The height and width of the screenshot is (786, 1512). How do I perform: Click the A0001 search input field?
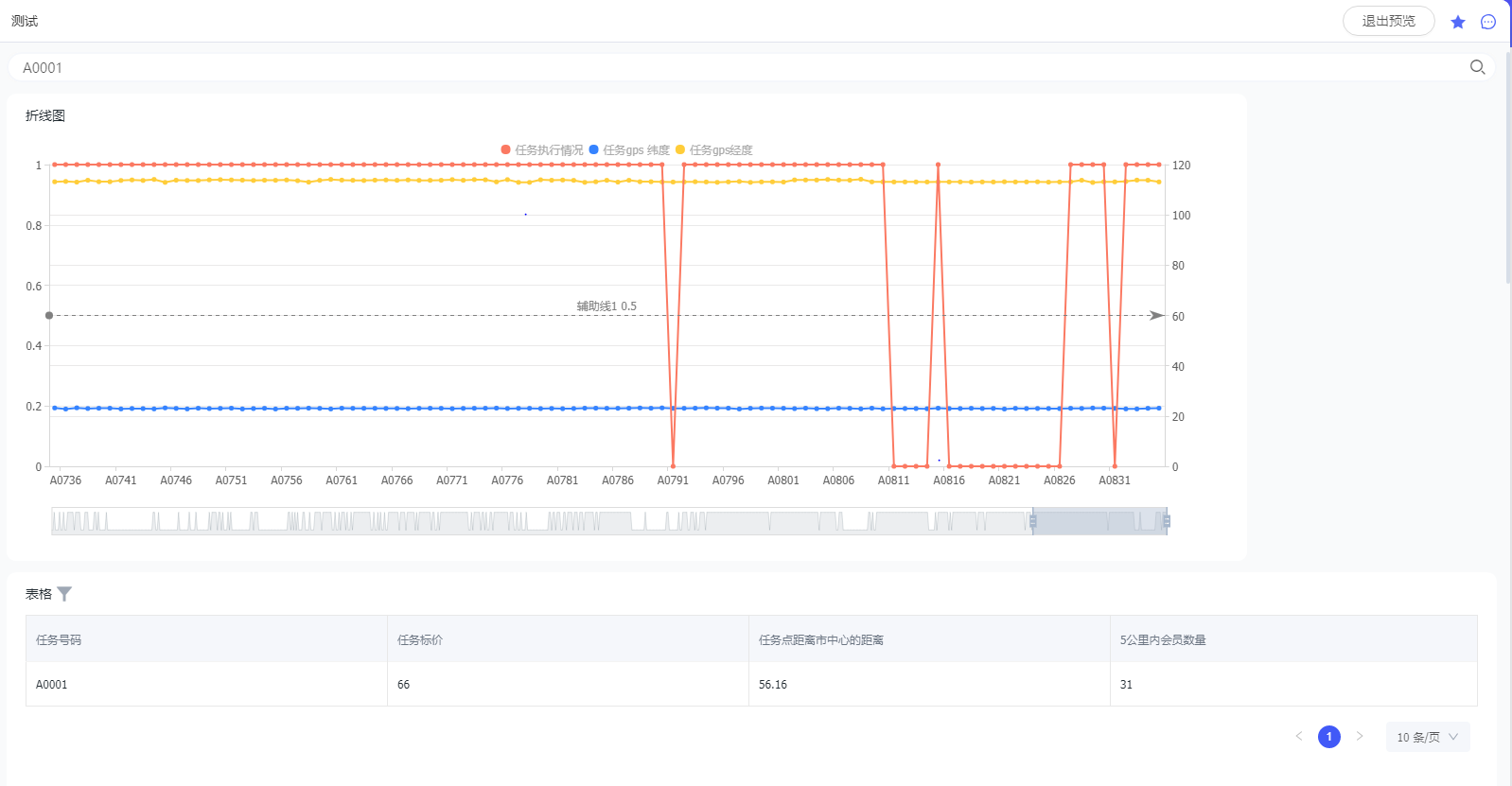click(x=738, y=68)
